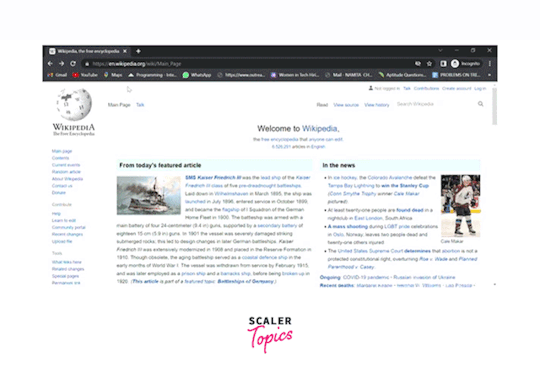Close the Wikipedia browser tab
The image size is (540, 384).
125,51
